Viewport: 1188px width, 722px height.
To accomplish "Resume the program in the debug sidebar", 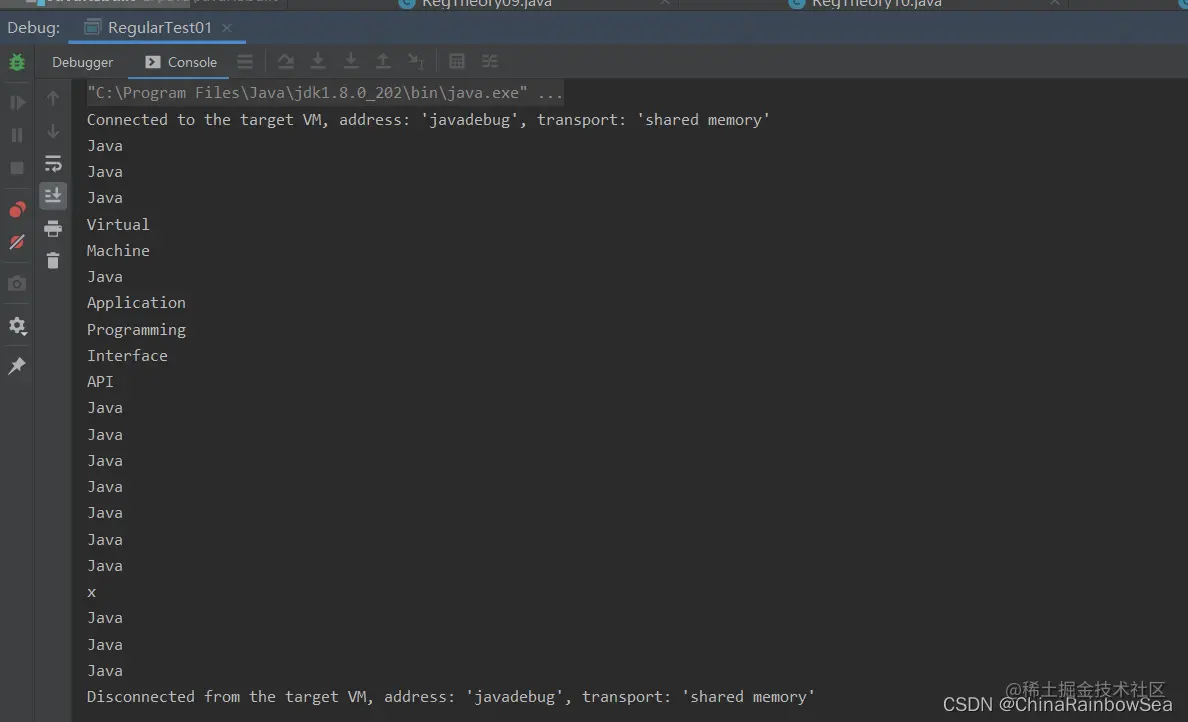I will pos(17,102).
